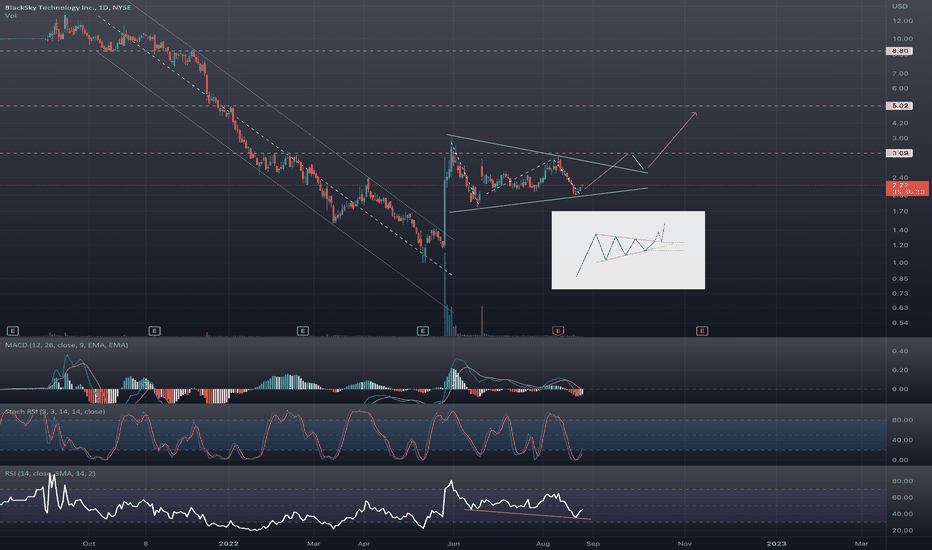Click the red upcoming earnings E marker near Nov
932x550 pixels.
pos(702,331)
